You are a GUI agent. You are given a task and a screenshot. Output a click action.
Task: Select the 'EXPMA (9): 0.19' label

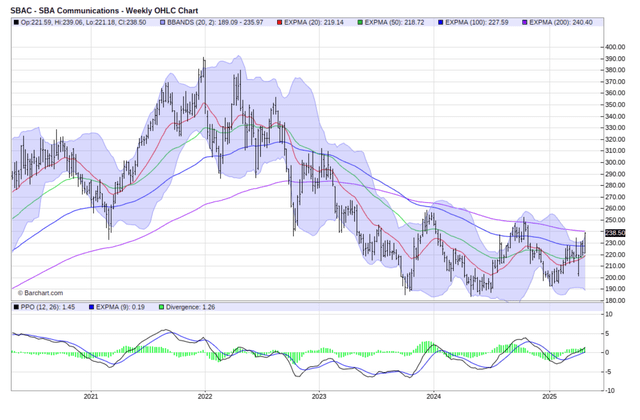(120, 307)
